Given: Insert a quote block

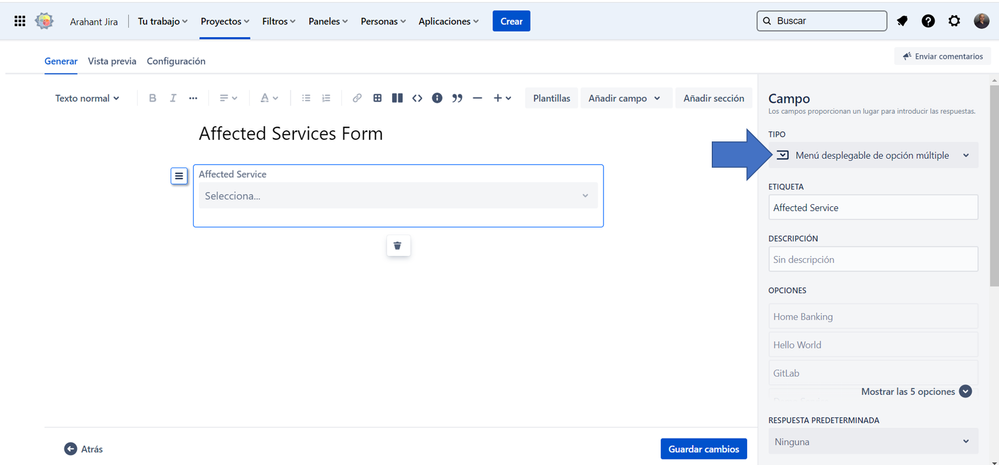Looking at the screenshot, I should (457, 98).
